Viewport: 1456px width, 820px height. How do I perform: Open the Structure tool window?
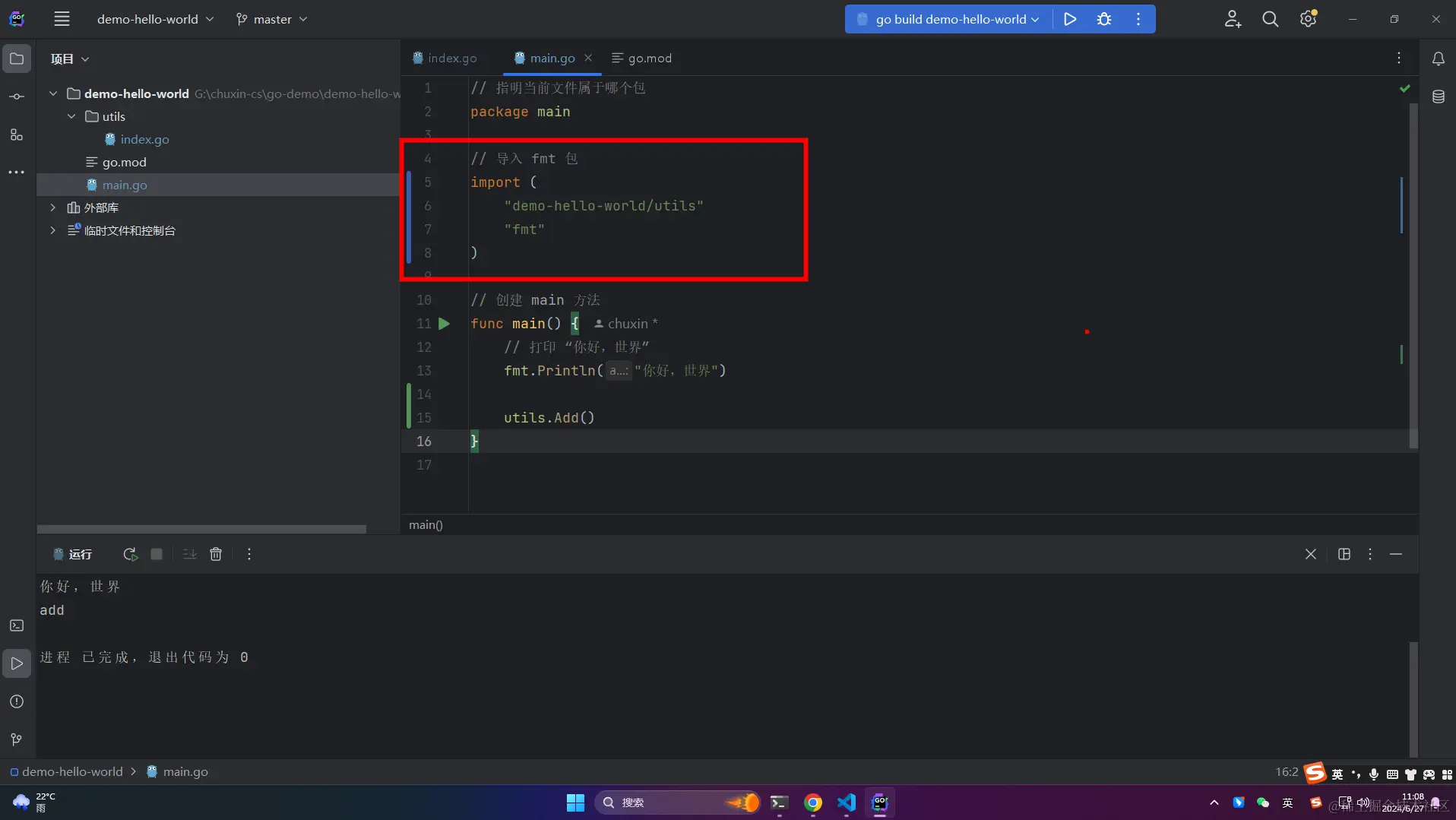[x=17, y=135]
